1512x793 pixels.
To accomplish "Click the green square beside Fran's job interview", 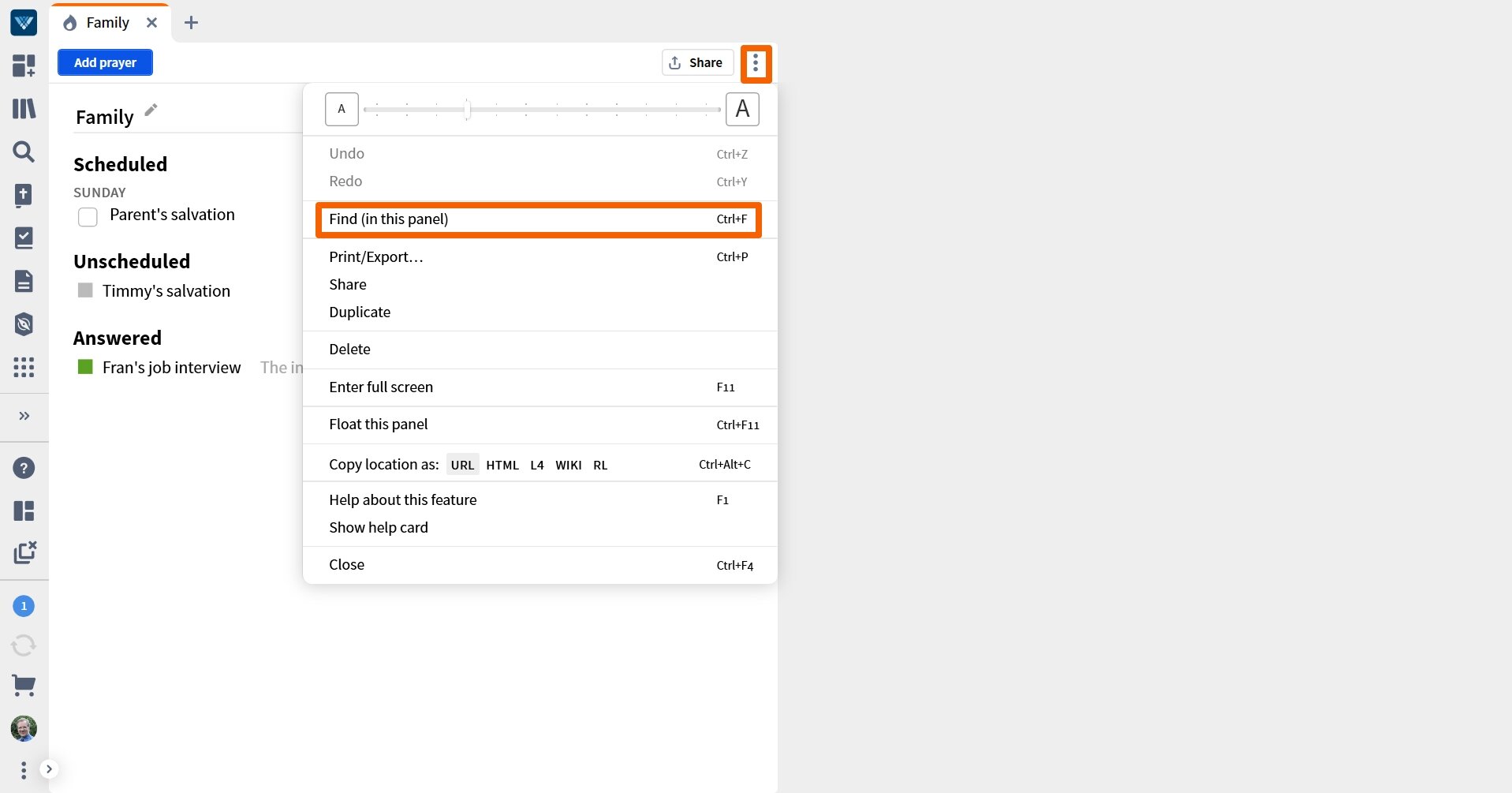I will [x=85, y=367].
